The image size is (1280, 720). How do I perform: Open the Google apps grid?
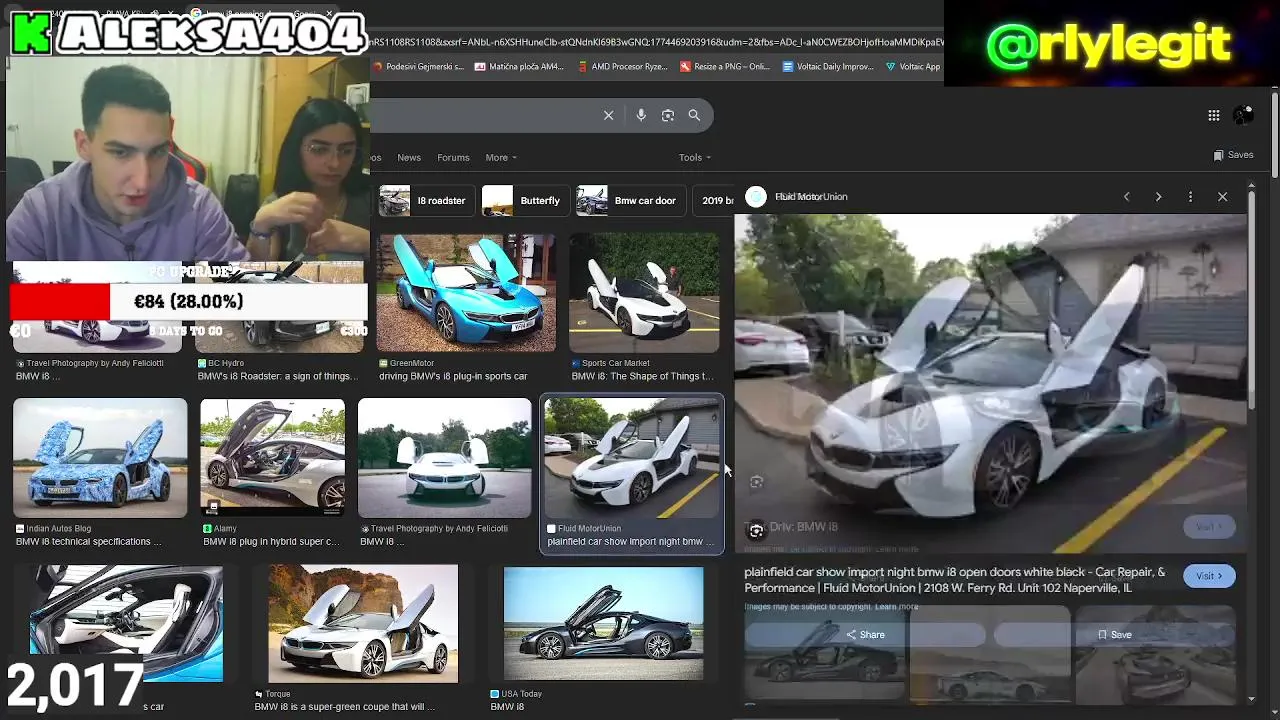[1214, 115]
